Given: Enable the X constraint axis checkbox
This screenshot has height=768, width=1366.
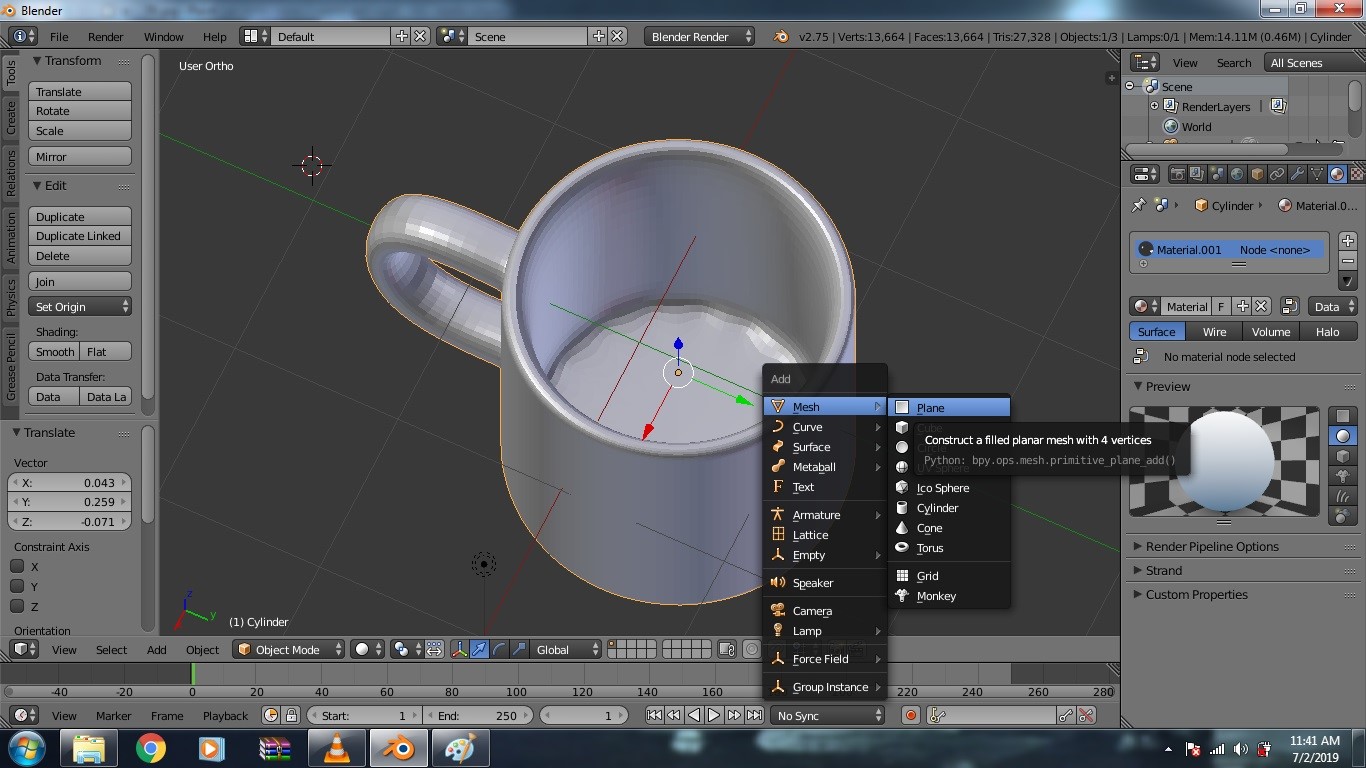Looking at the screenshot, I should click(18, 567).
